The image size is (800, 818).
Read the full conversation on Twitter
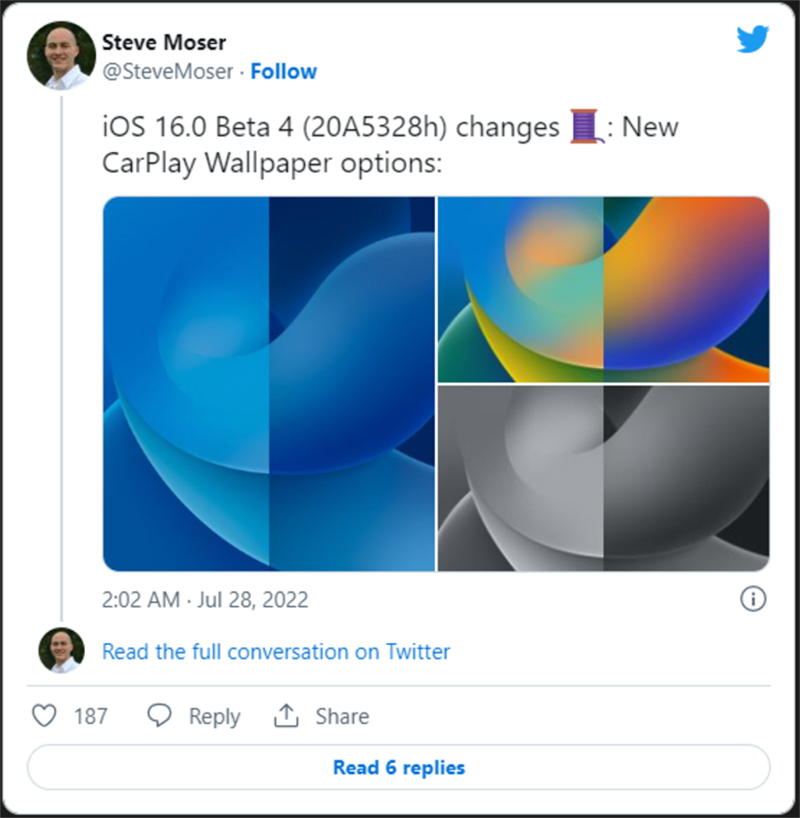point(276,652)
